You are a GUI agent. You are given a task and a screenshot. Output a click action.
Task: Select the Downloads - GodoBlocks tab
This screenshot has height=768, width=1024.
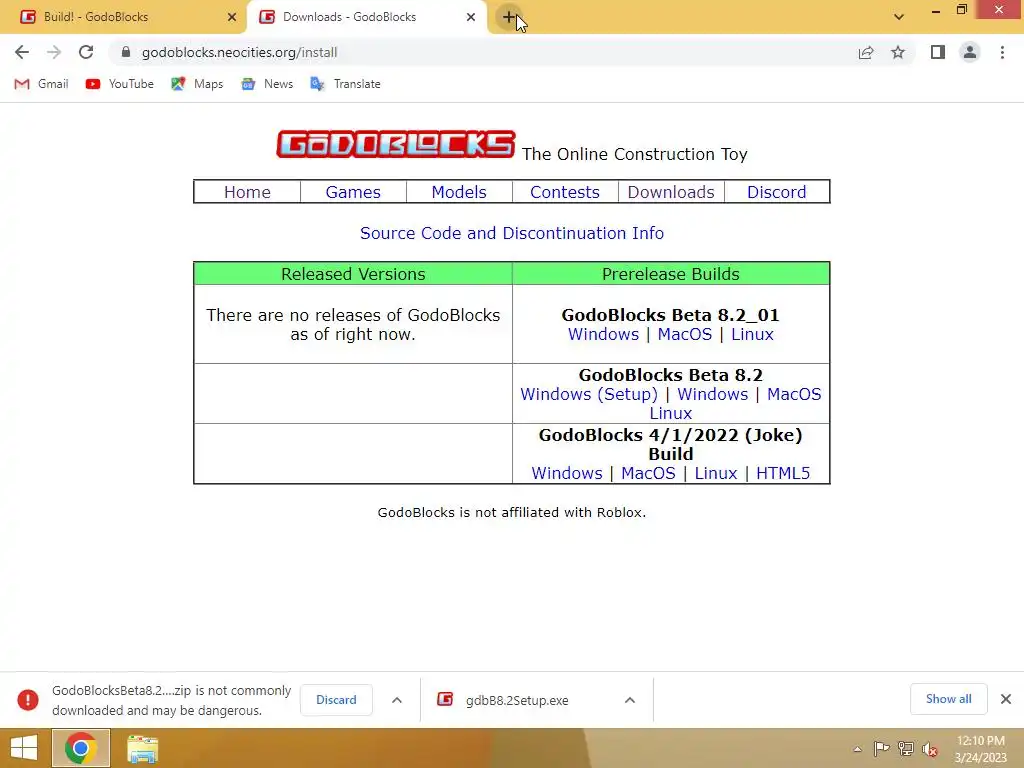366,17
